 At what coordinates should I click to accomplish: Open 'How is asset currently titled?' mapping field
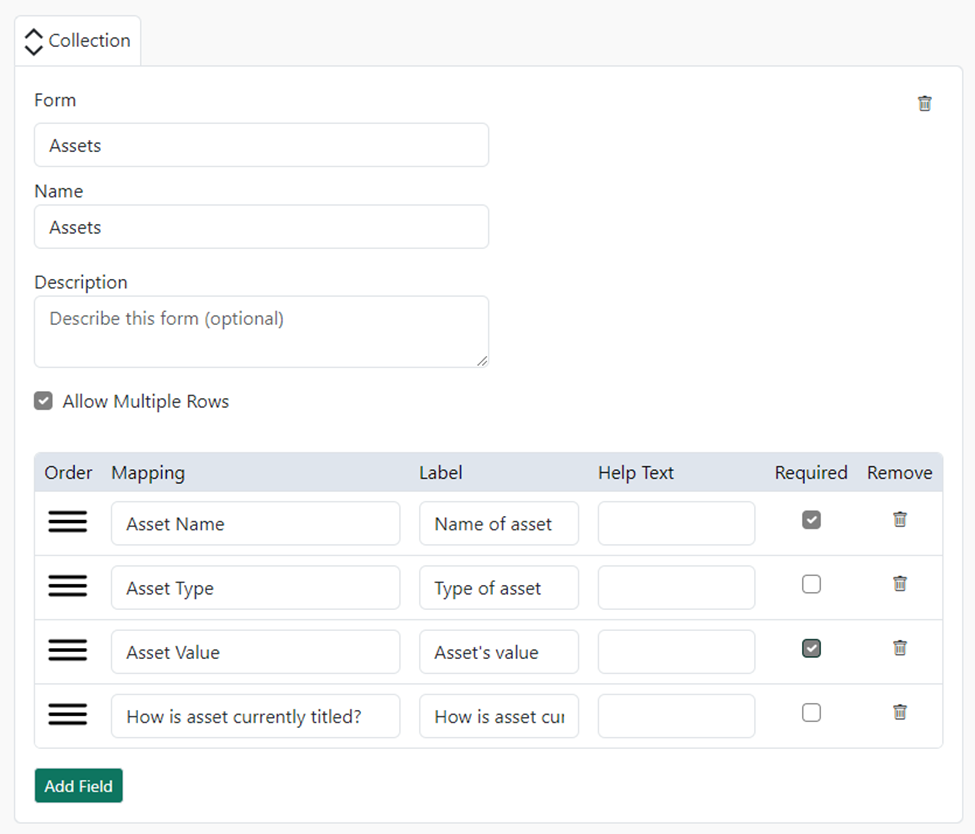pyautogui.click(x=256, y=716)
